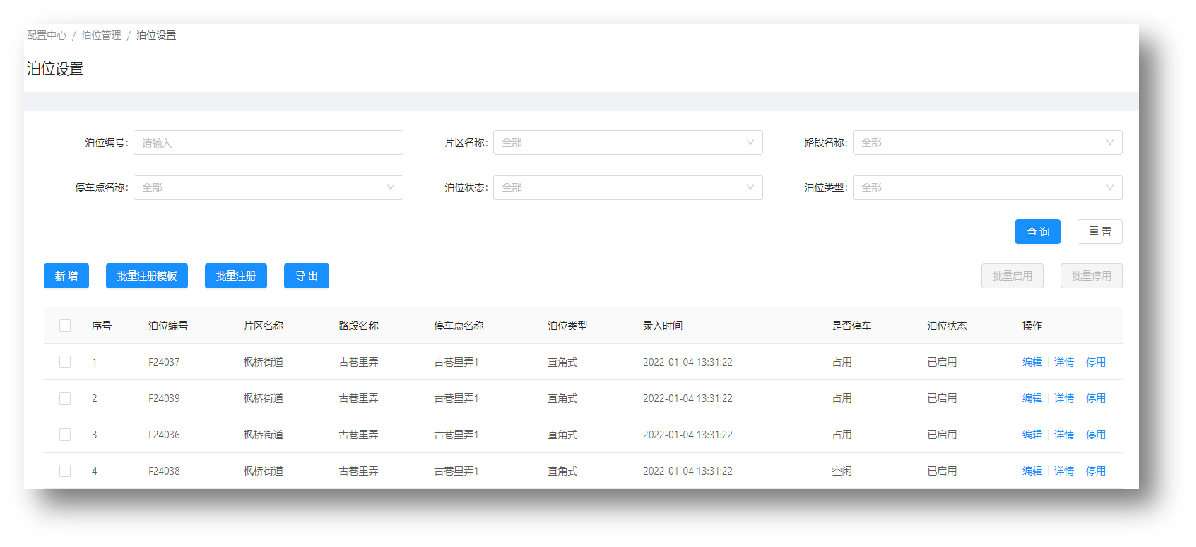Download via the 批量注册模板 button

point(147,276)
